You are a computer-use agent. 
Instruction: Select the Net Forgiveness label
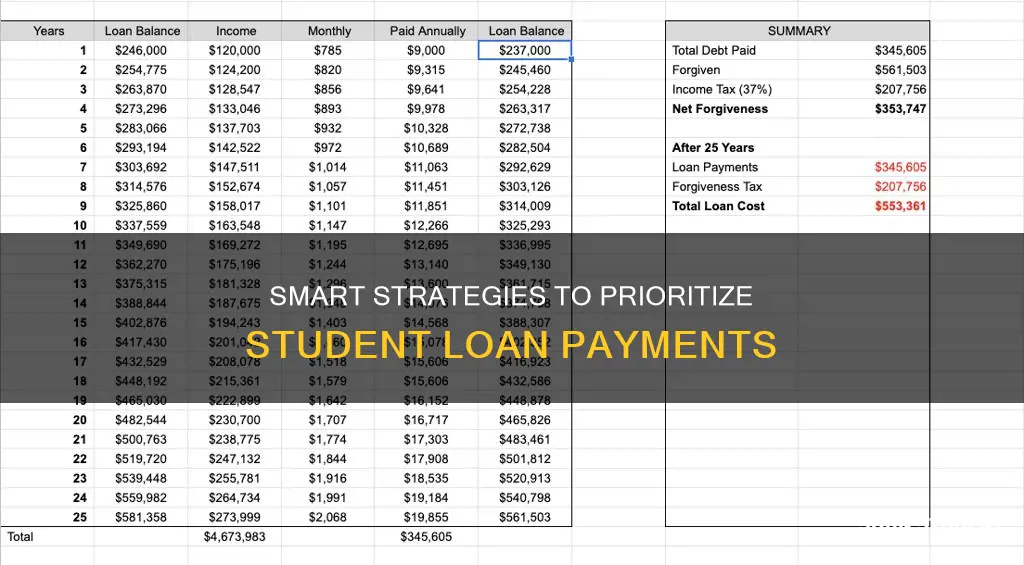pos(720,109)
